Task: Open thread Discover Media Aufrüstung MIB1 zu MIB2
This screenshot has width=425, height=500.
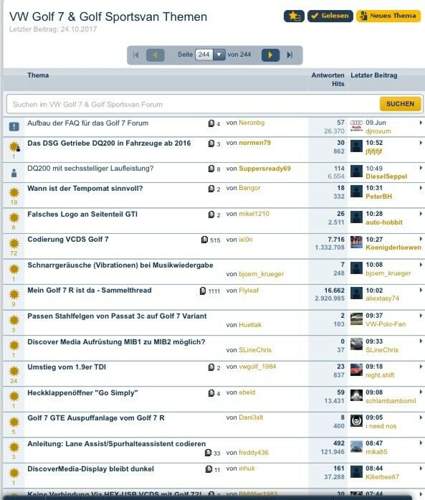Action: point(116,342)
